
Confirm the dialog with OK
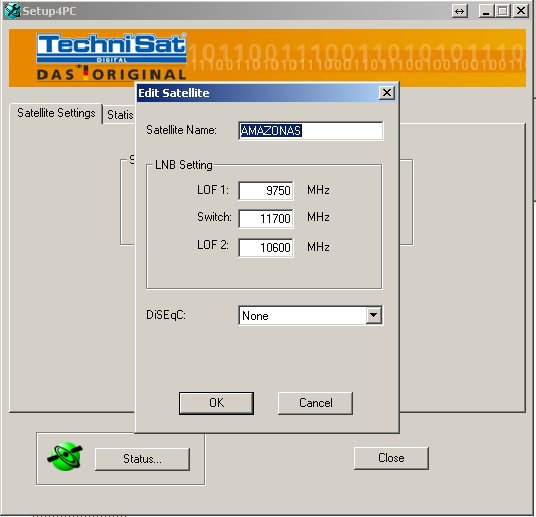click(x=216, y=403)
